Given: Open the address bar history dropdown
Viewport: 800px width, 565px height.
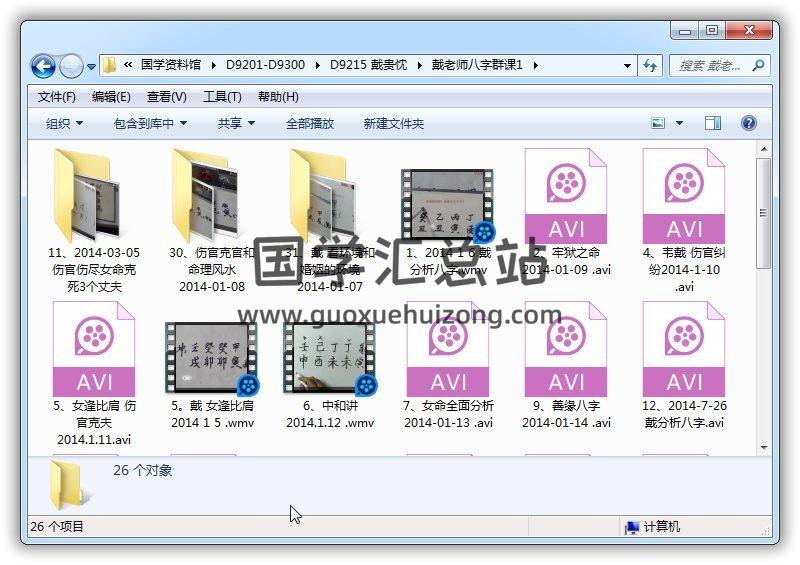Looking at the screenshot, I should (627, 65).
